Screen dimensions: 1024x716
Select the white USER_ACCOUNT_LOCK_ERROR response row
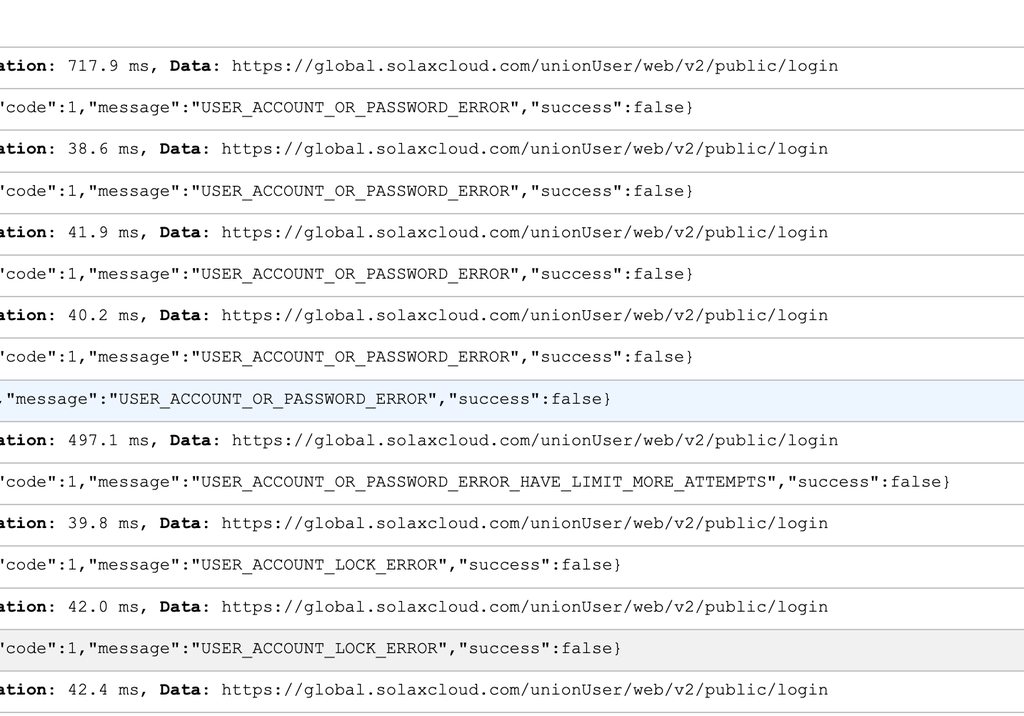point(310,566)
